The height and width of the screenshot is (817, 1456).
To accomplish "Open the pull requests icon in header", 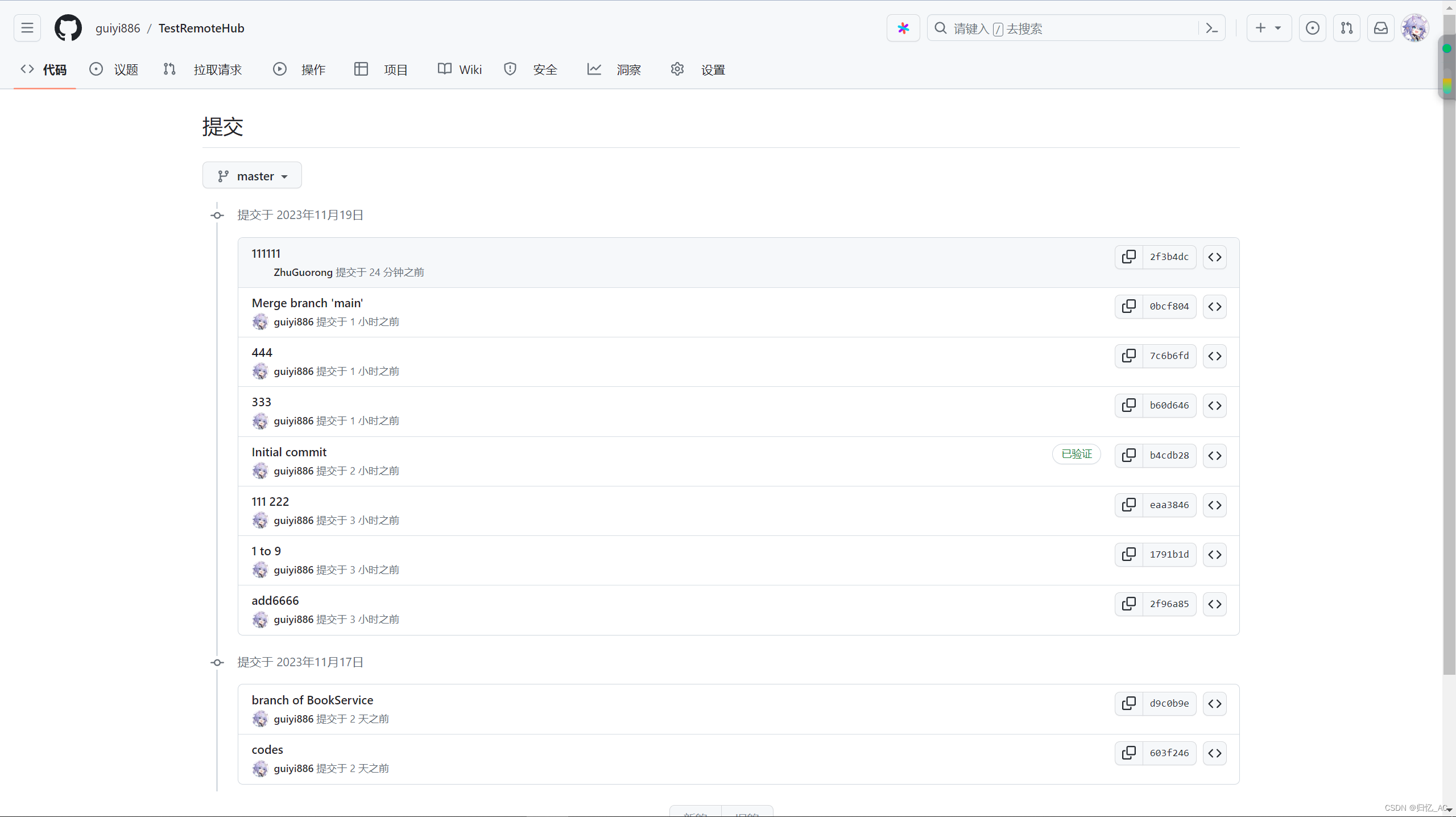I will (1347, 28).
